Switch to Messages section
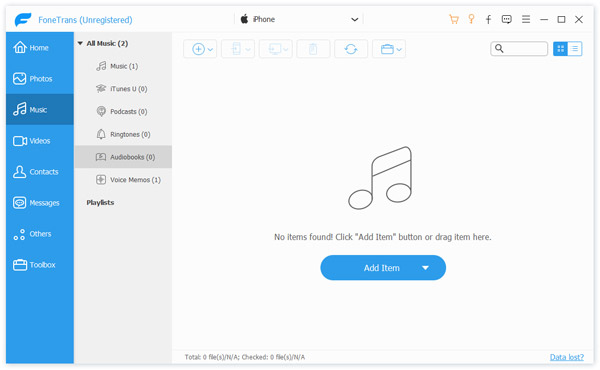 (39, 203)
